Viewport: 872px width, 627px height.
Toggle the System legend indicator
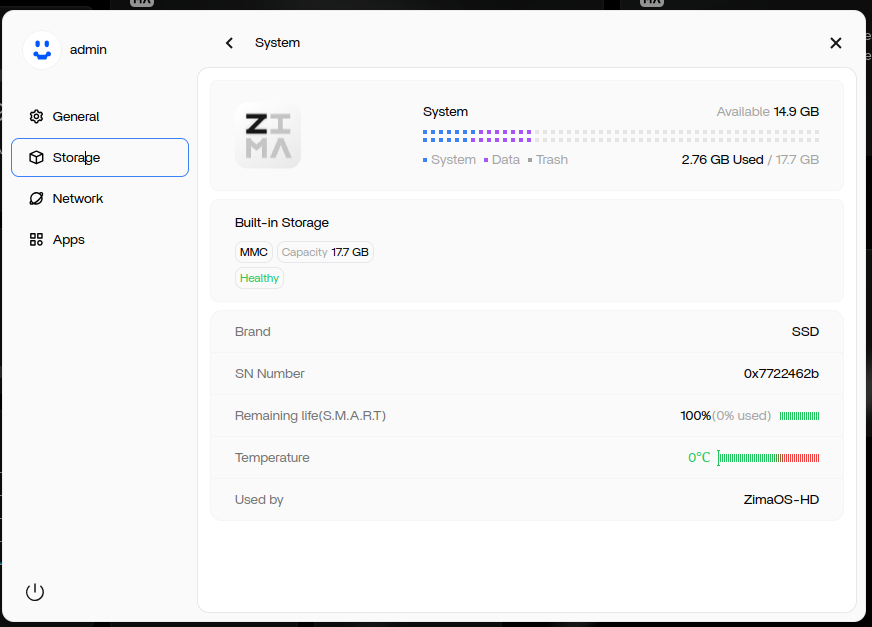[449, 159]
